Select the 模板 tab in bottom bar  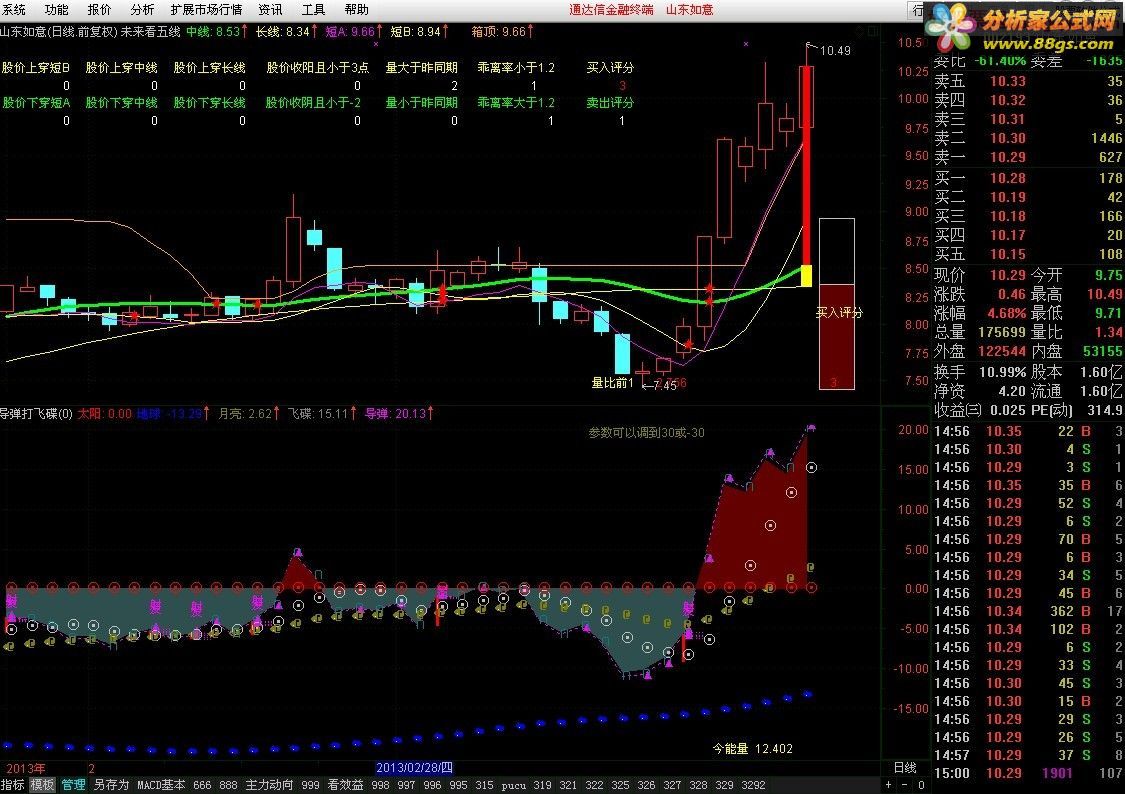[x=42, y=785]
